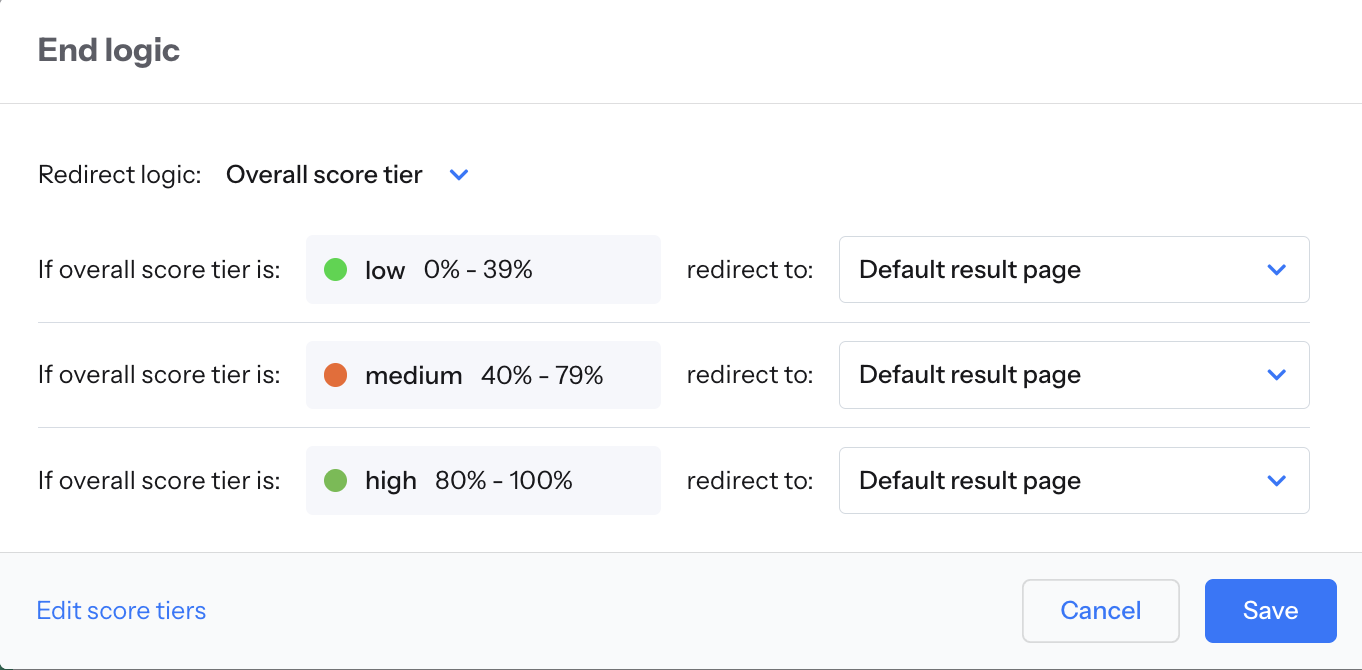The height and width of the screenshot is (670, 1362).
Task: Click the Redirect logic: label
Action: (120, 175)
